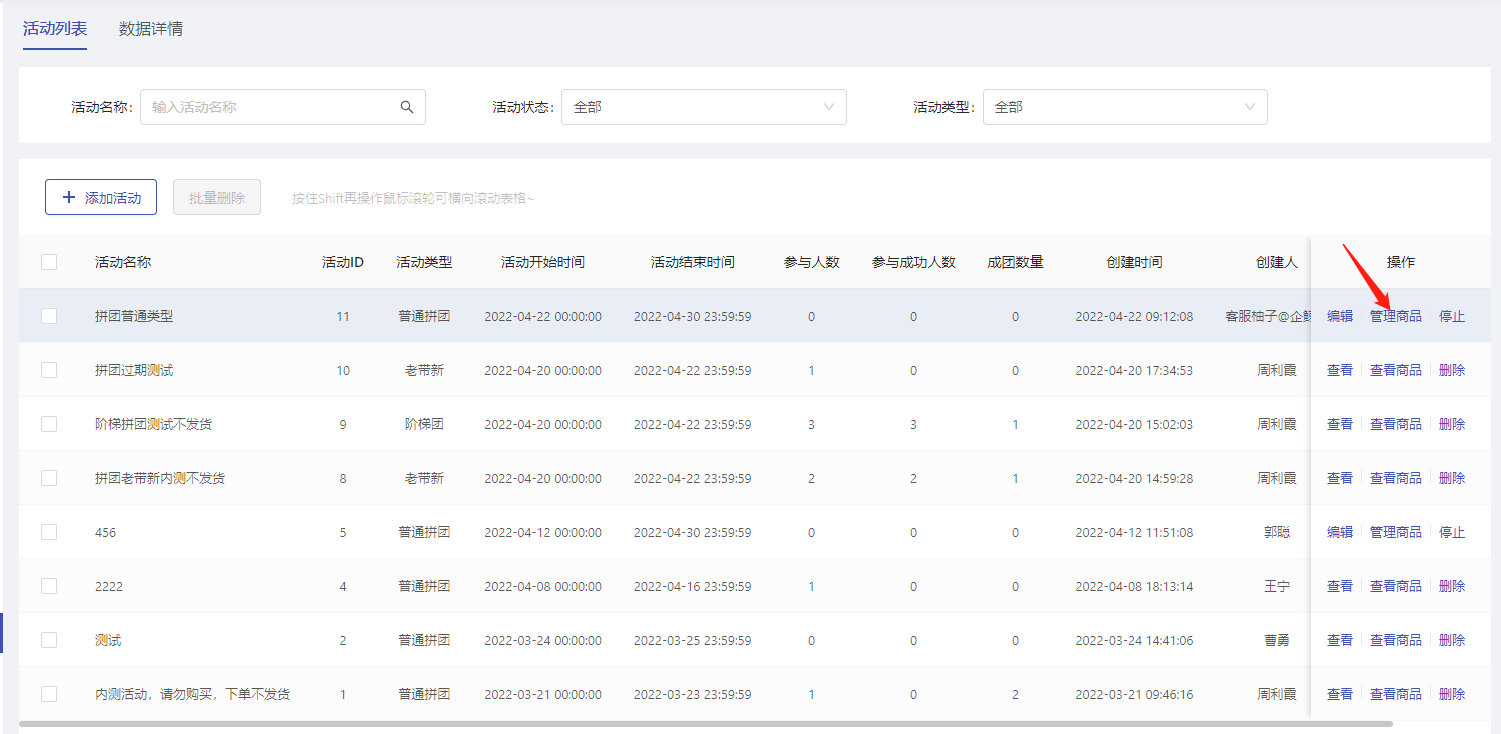The width and height of the screenshot is (1501, 734).
Task: Check the box for 拼团过期测试 row
Action: pyautogui.click(x=49, y=370)
